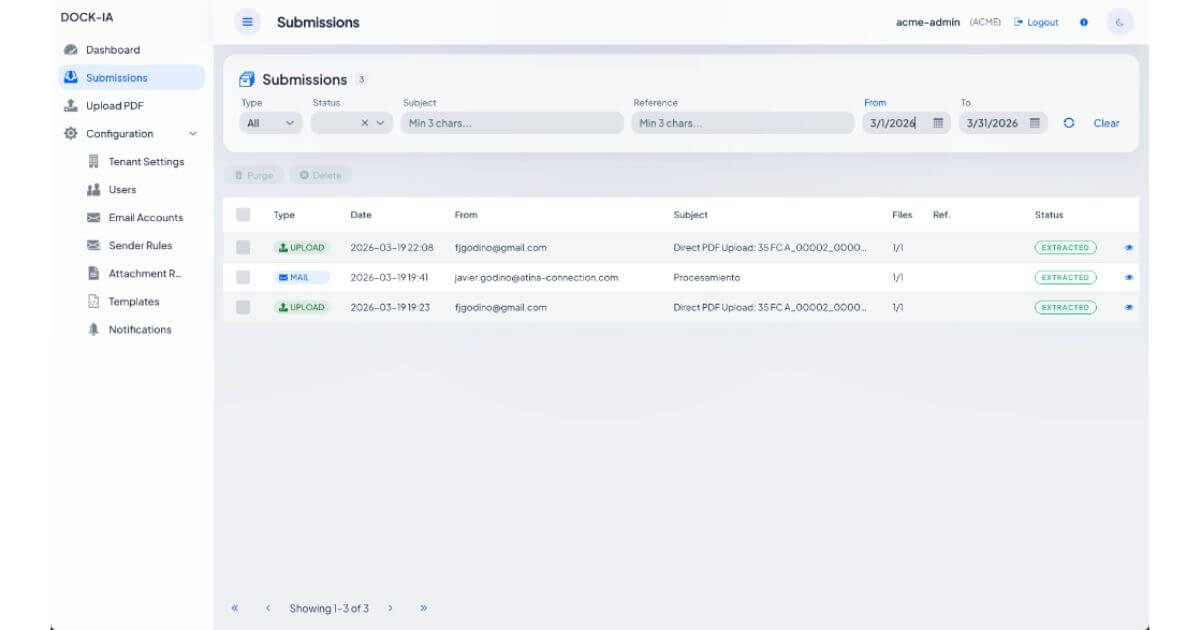1200x630 pixels.
Task: View the Procesamiento submission via eye icon
Action: pos(1129,277)
